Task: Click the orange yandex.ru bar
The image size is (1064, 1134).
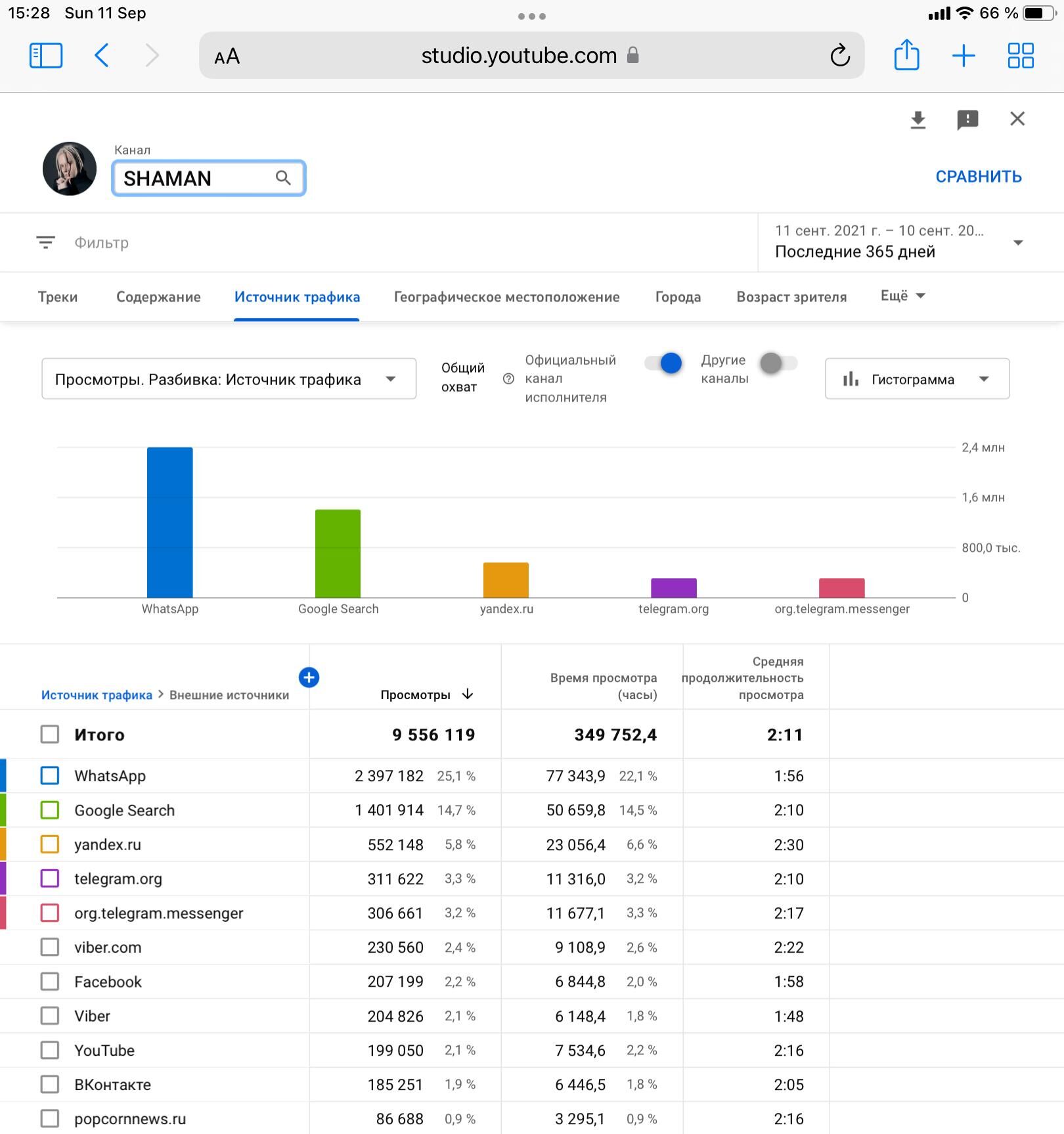Action: click(x=506, y=579)
